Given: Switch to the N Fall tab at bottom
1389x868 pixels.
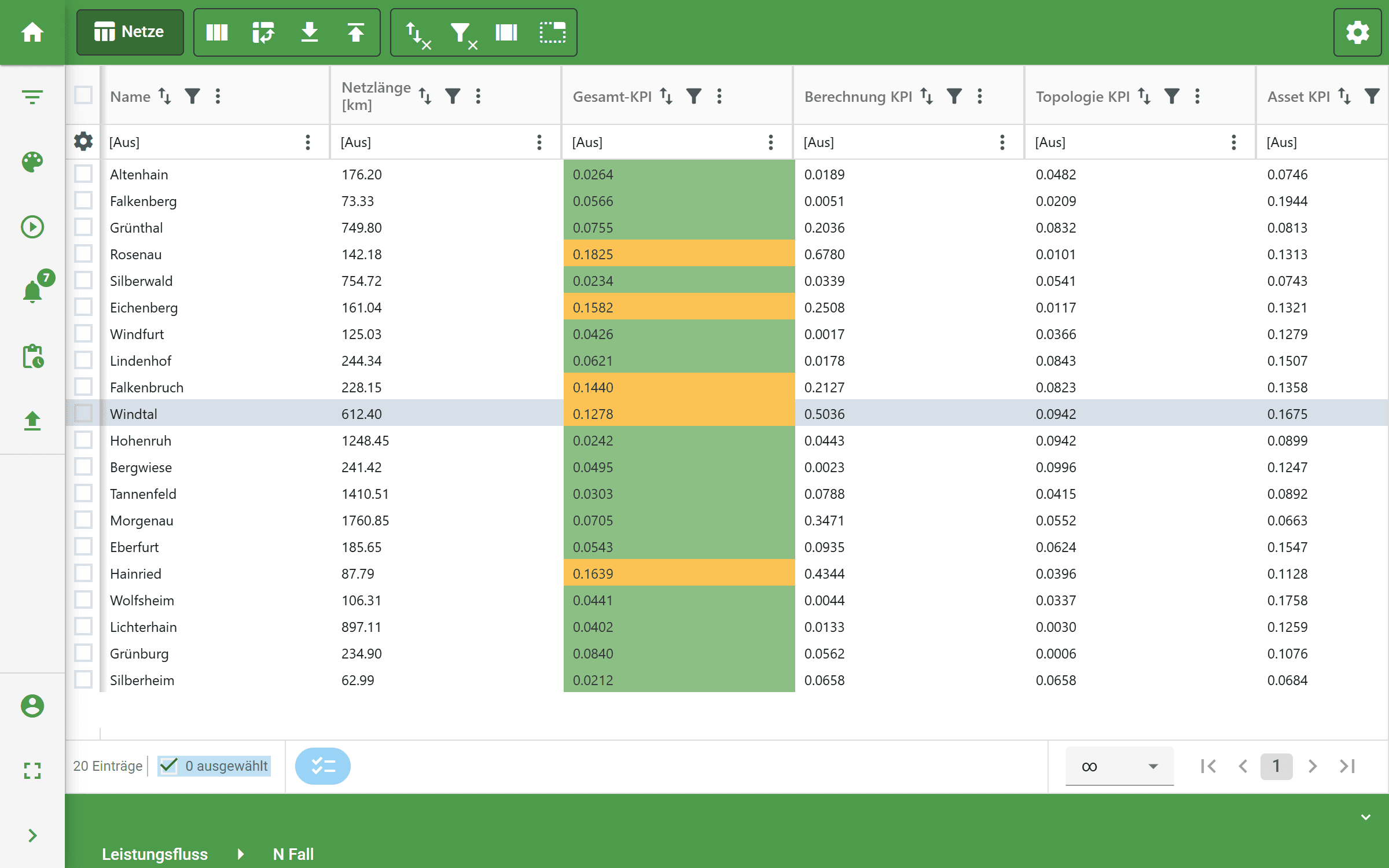Looking at the screenshot, I should (x=293, y=854).
